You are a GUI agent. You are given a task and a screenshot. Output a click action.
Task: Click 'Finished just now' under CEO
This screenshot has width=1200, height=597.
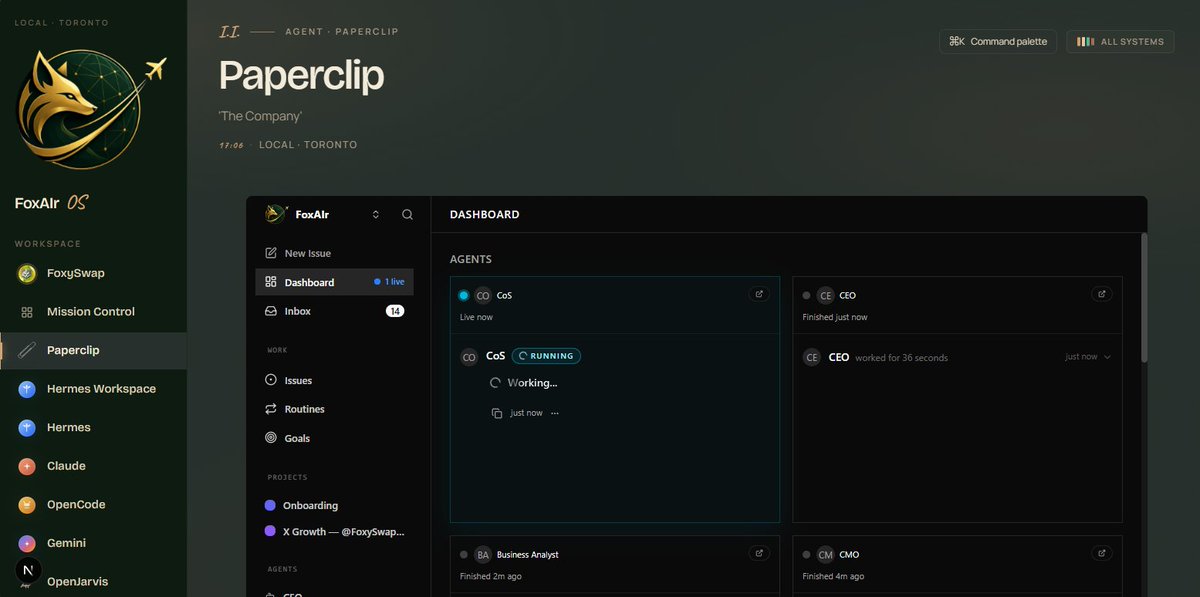point(835,317)
